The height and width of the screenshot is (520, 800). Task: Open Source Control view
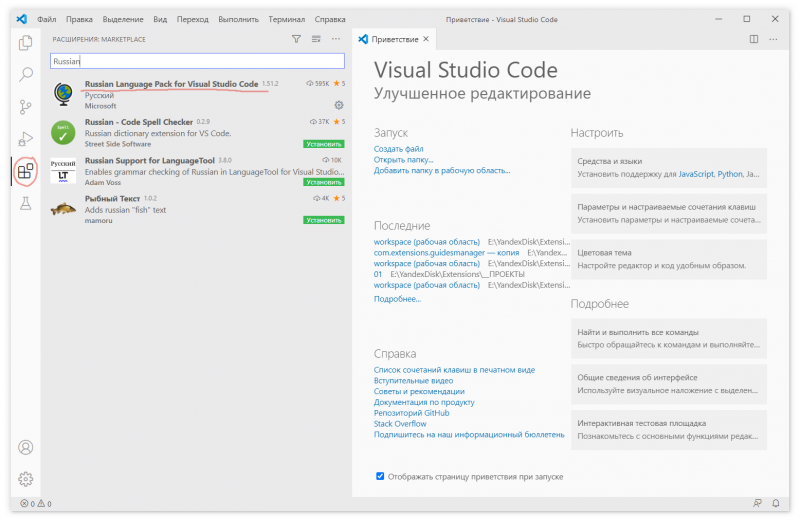(x=26, y=106)
